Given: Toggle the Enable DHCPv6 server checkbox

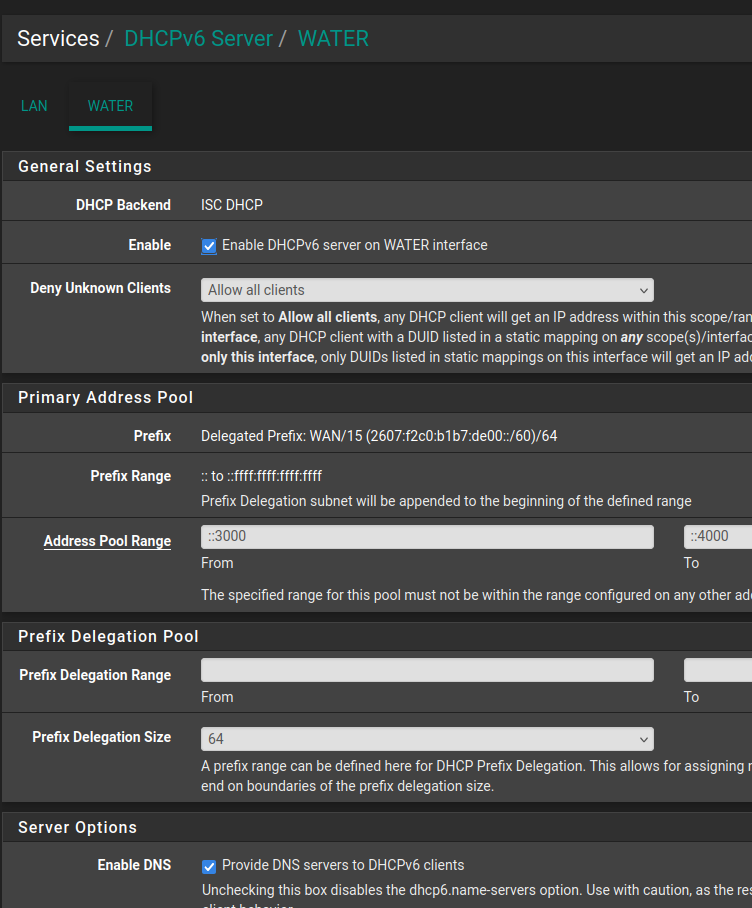Looking at the screenshot, I should click(209, 246).
